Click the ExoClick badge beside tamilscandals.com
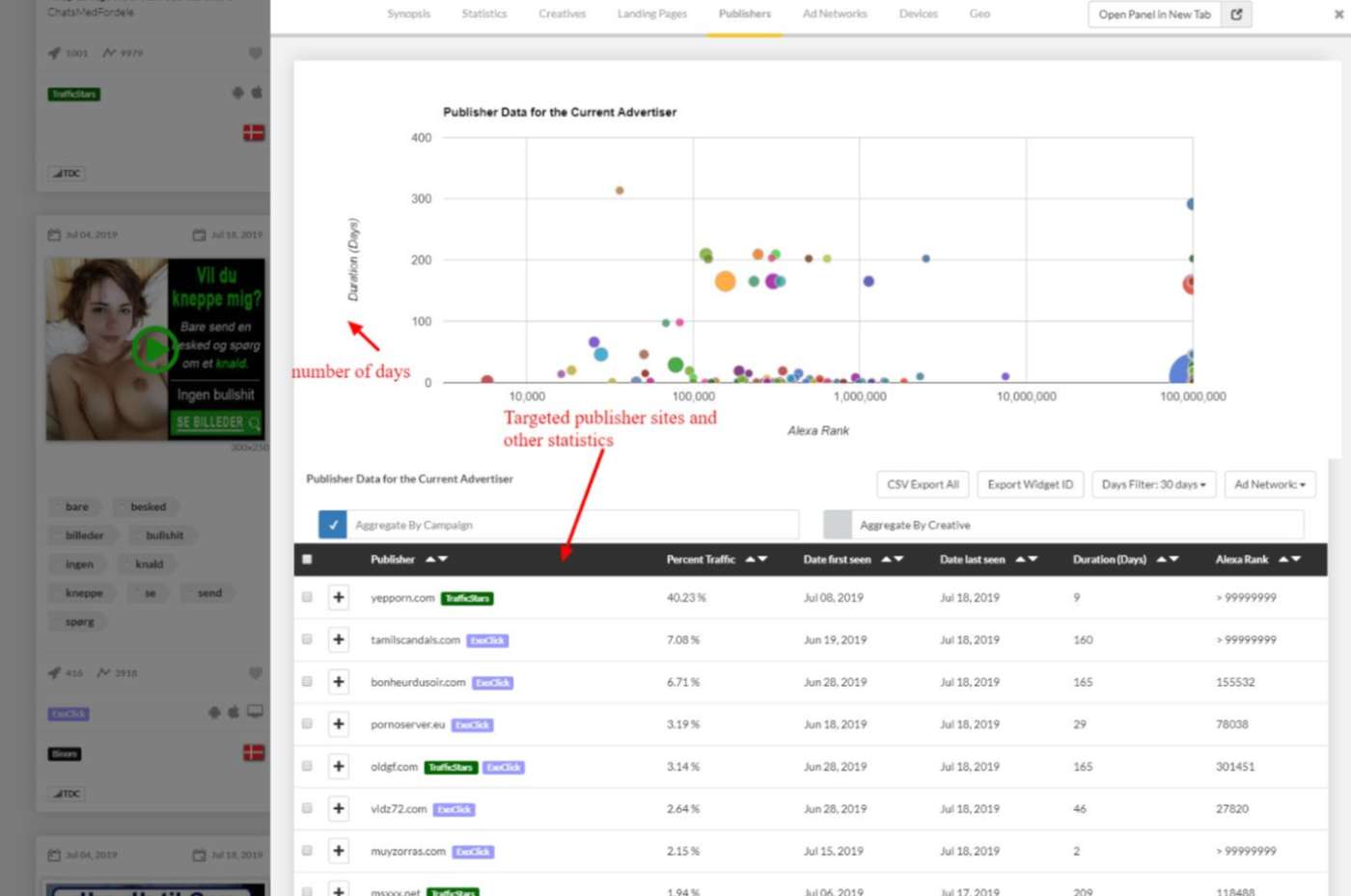 click(x=487, y=640)
